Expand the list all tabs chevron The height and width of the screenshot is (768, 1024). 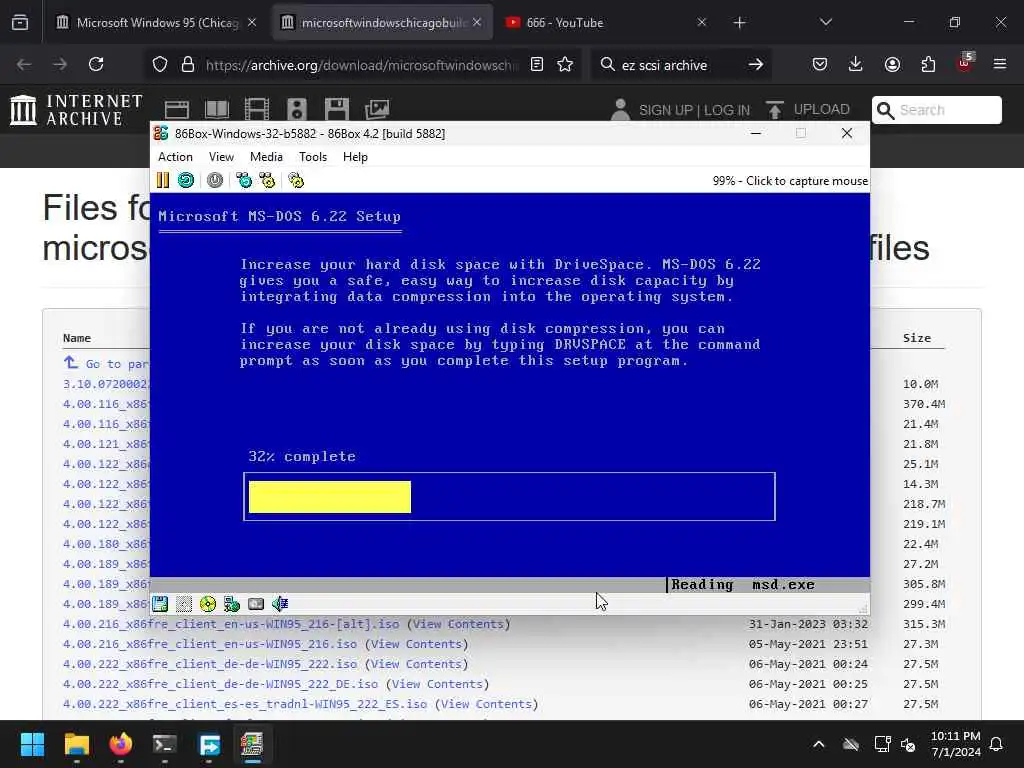(826, 22)
